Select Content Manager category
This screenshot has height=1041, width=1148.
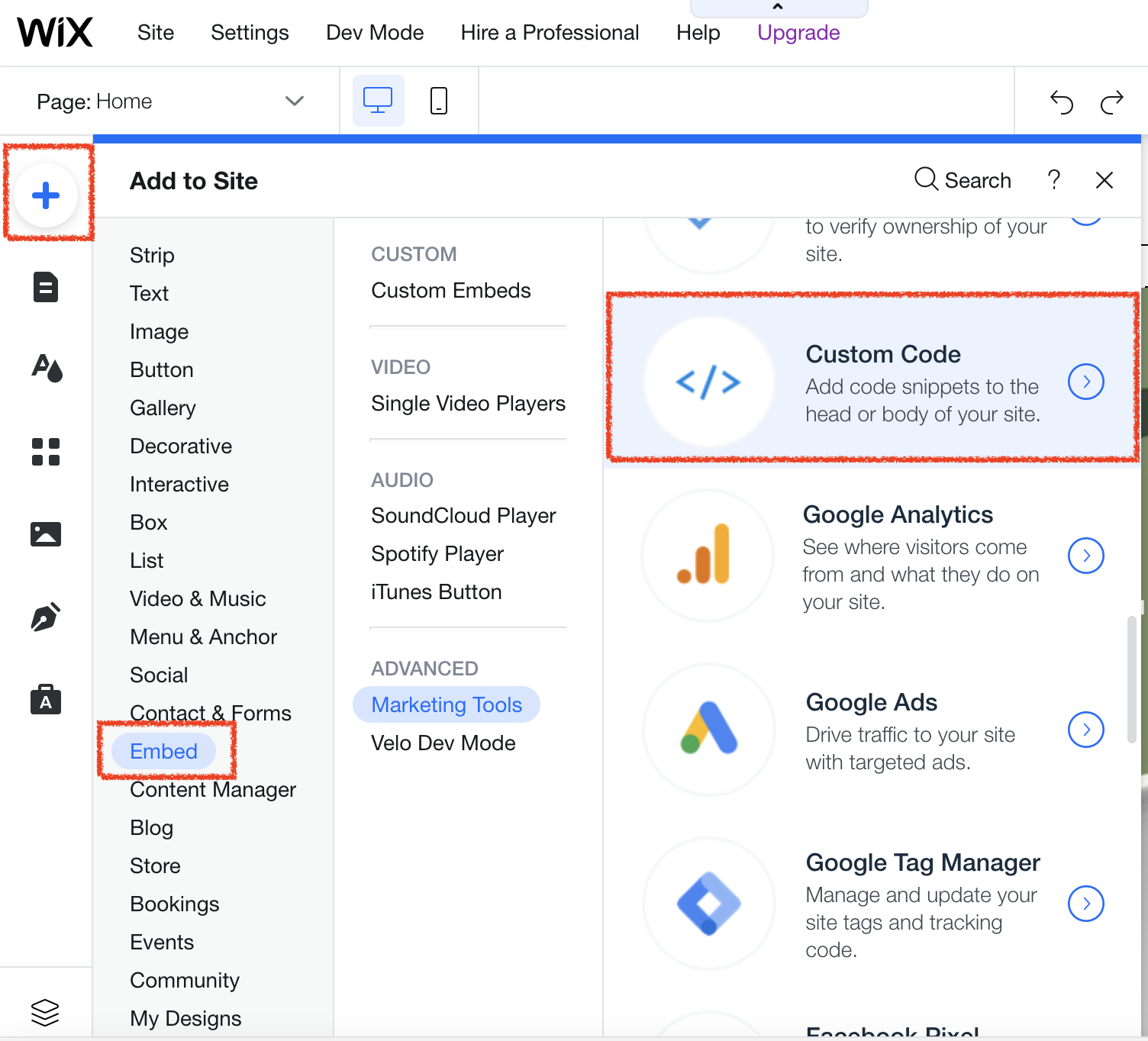[x=213, y=789]
